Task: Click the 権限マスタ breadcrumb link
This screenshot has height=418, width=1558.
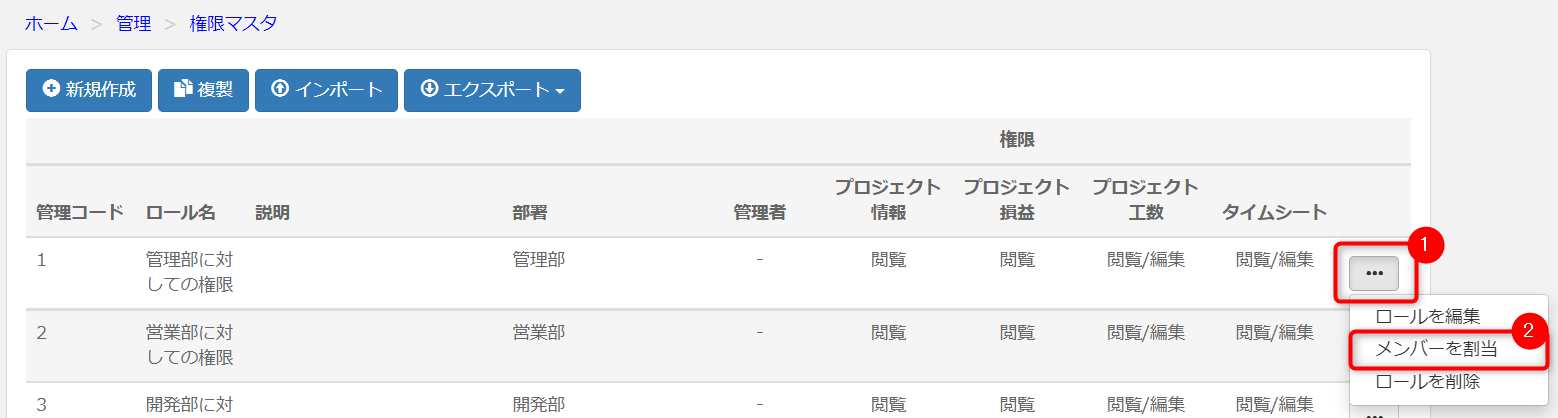Action: pos(233,23)
